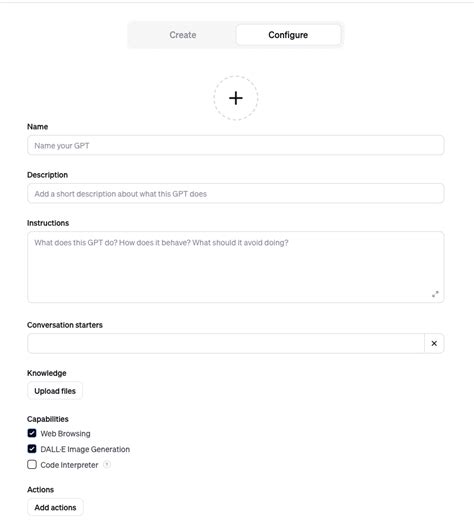
Task: Switch to the Create tab
Action: pyautogui.click(x=182, y=35)
